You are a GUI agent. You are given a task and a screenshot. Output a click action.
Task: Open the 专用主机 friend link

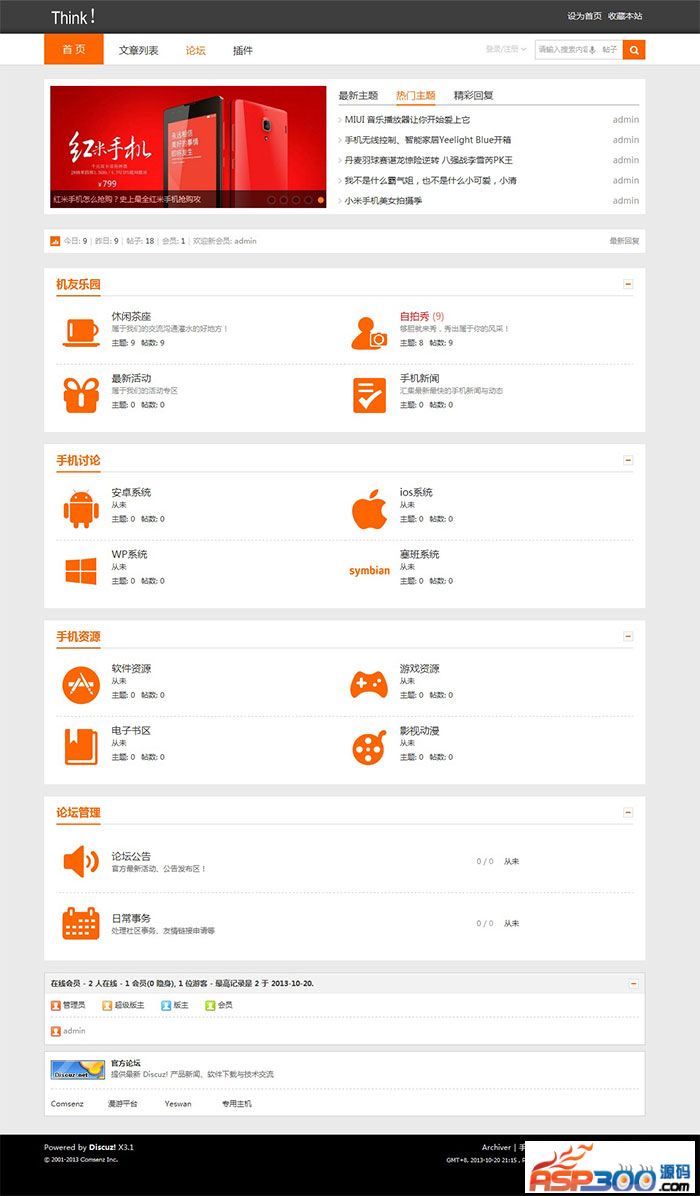tap(236, 1104)
